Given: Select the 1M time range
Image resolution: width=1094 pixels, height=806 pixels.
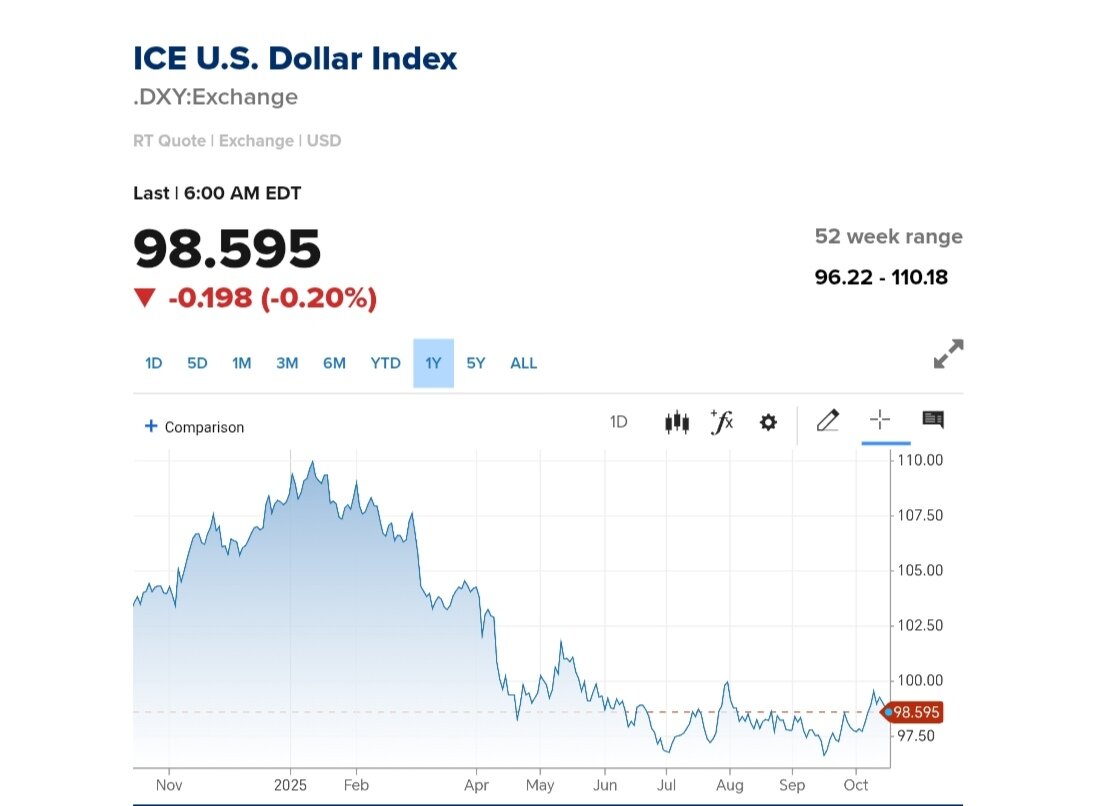Looking at the screenshot, I should coord(241,363).
